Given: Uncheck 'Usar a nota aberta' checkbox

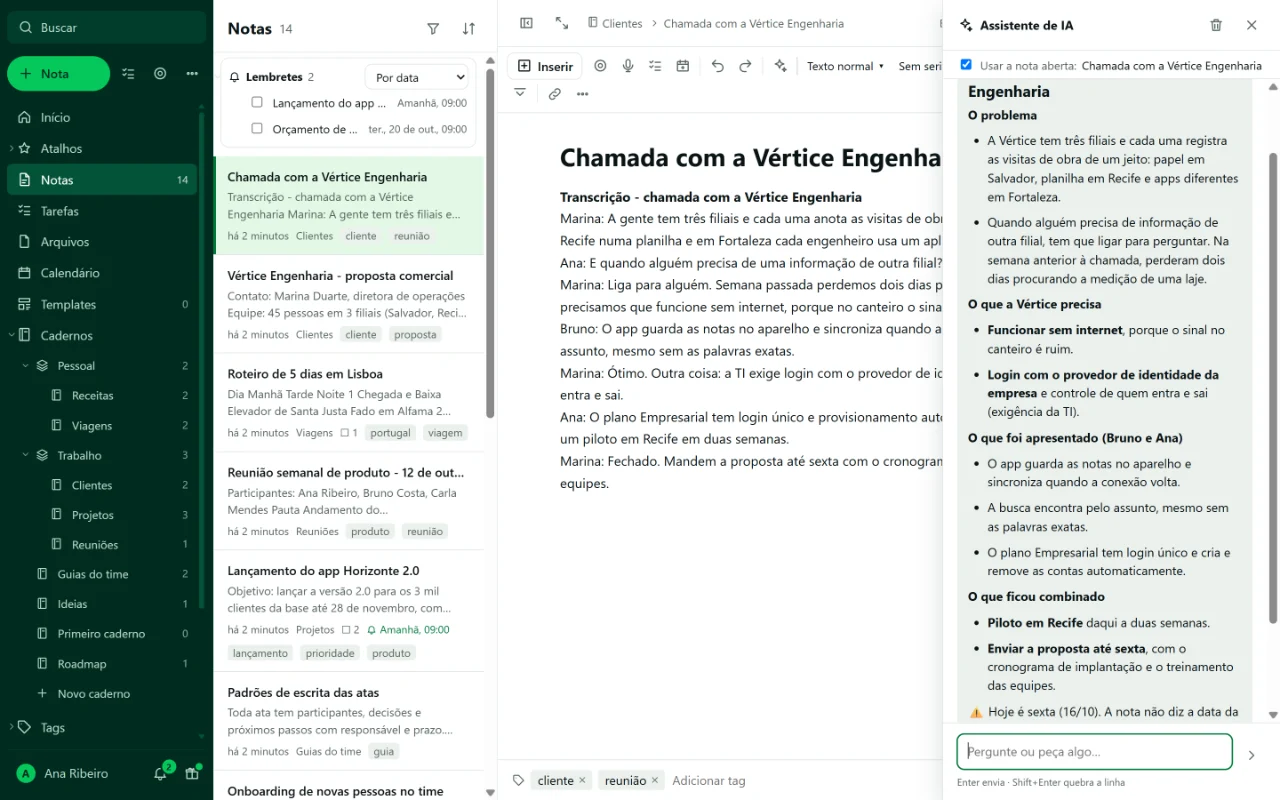Looking at the screenshot, I should tap(966, 64).
